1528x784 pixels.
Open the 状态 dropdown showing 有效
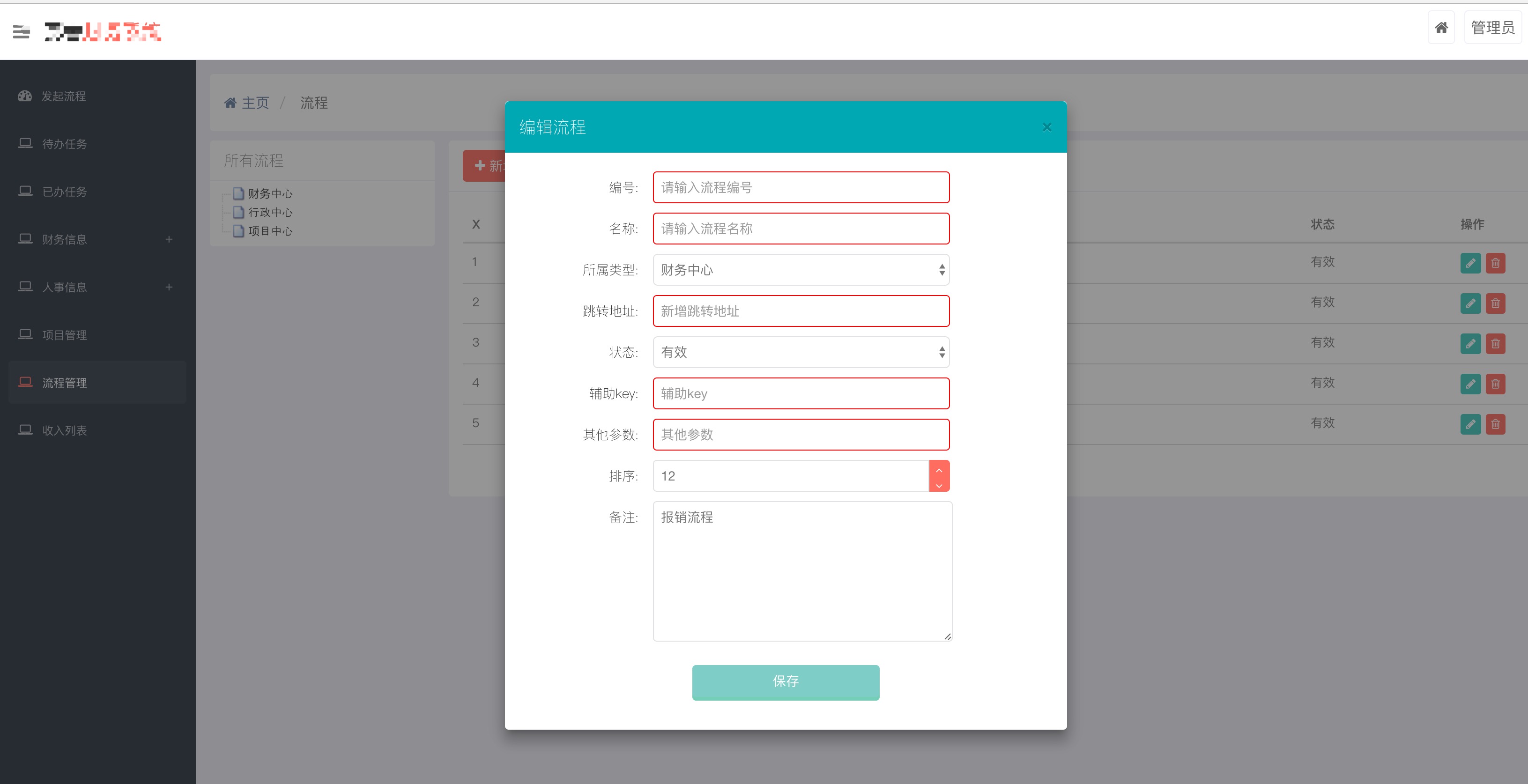(x=801, y=352)
